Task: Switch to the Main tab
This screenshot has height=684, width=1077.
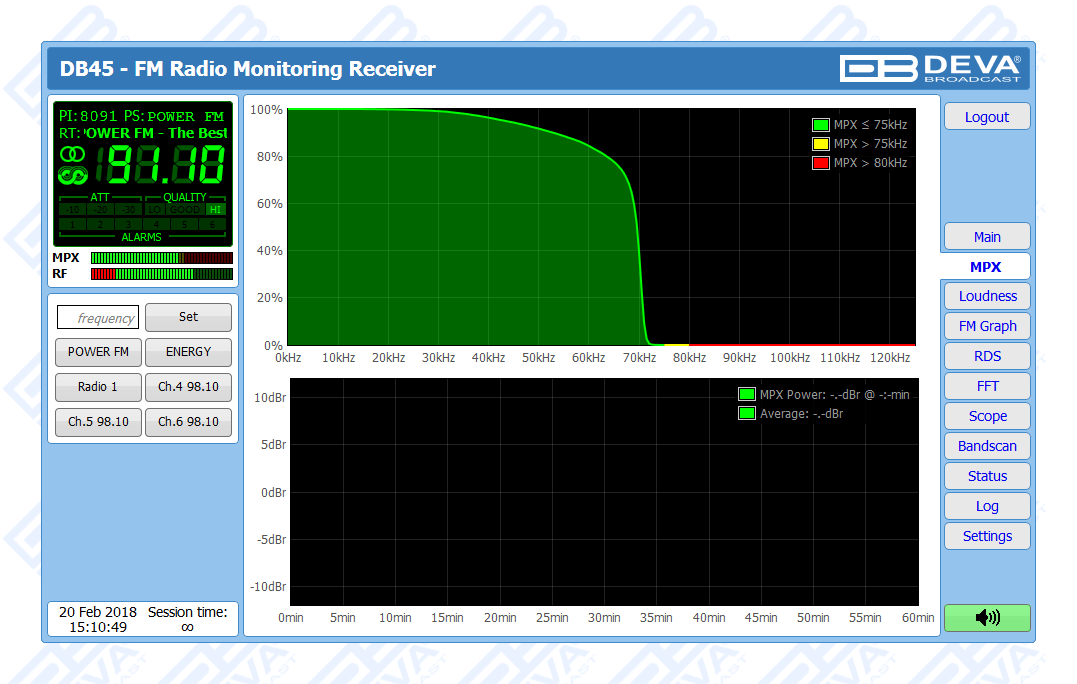Action: [x=986, y=237]
